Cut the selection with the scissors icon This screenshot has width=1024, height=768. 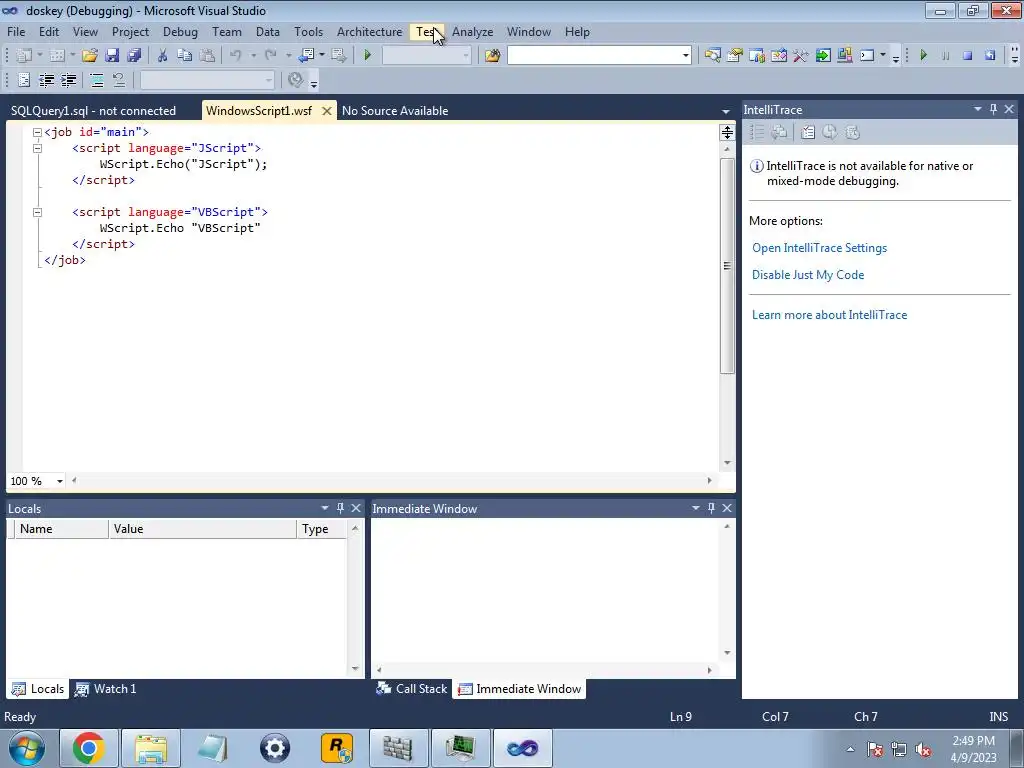point(162,56)
